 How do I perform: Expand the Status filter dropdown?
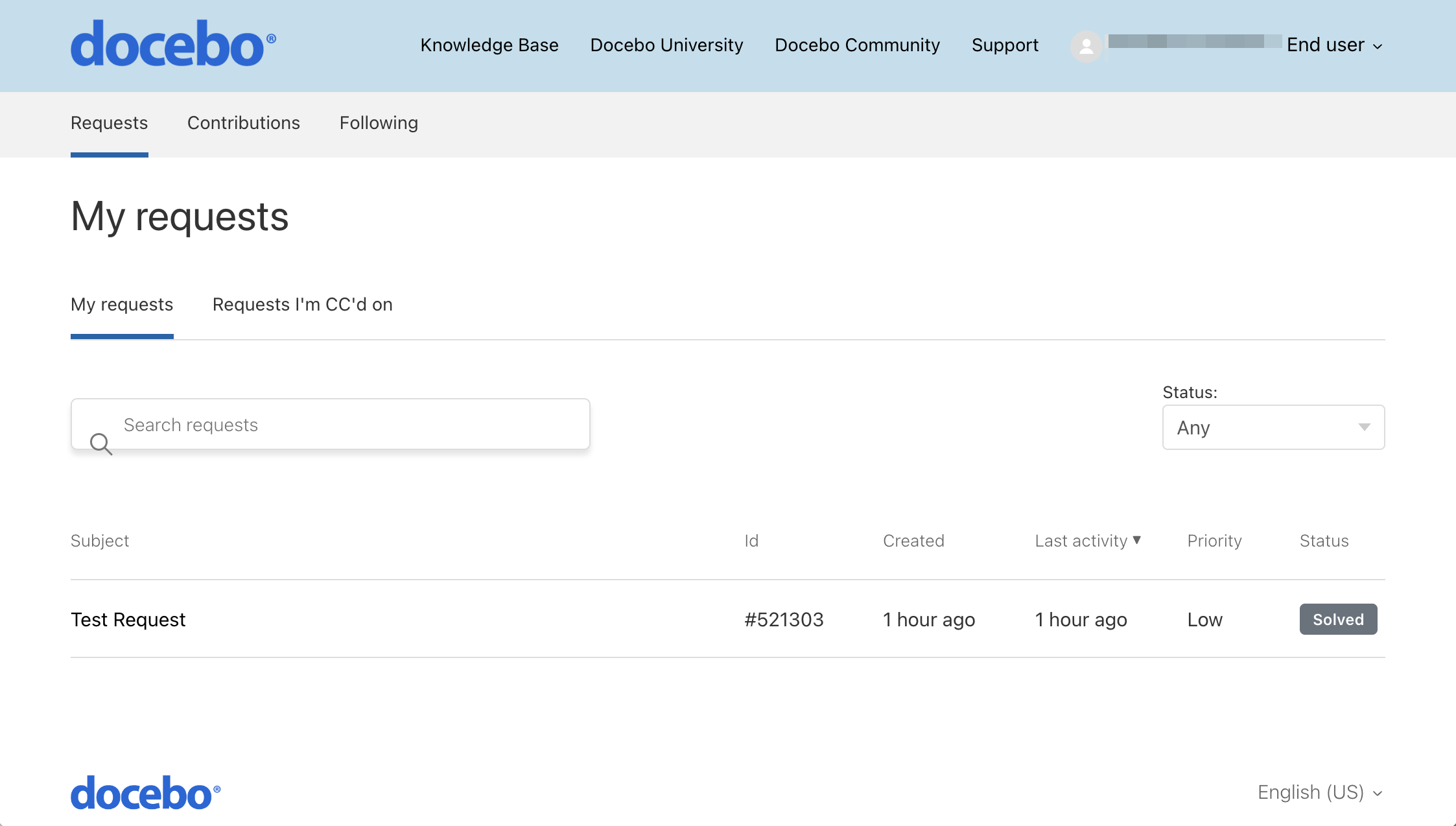(1273, 427)
